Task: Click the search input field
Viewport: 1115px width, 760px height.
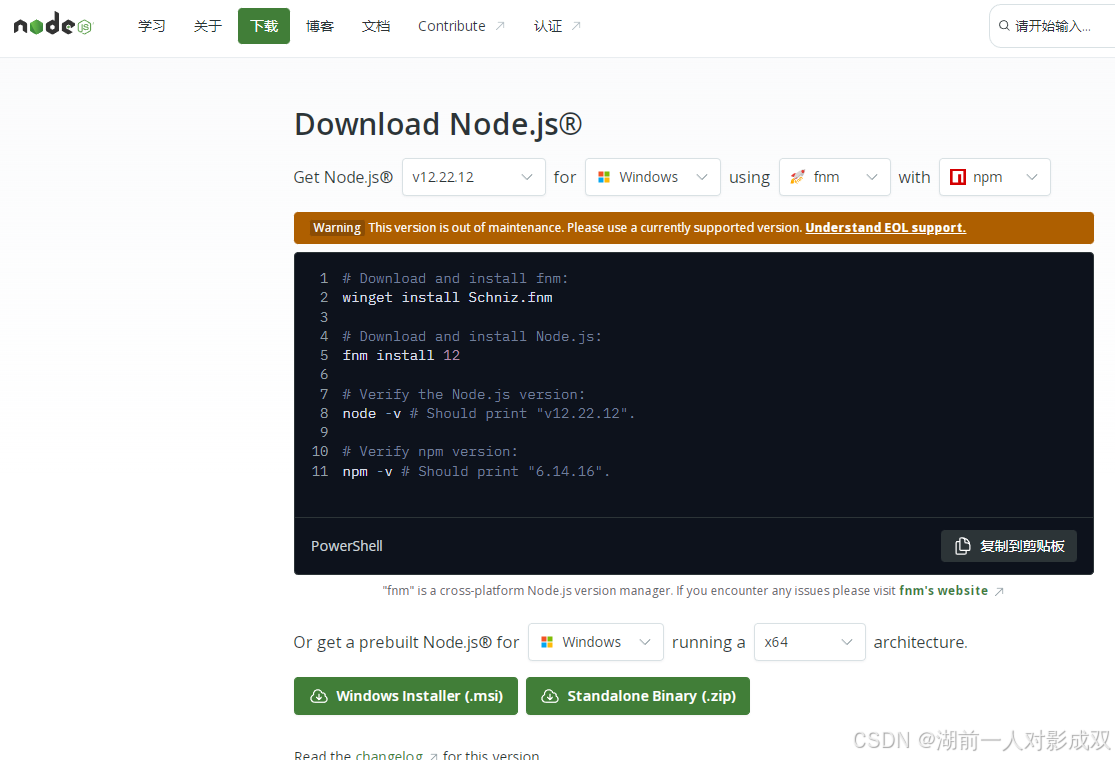Action: click(x=1052, y=26)
